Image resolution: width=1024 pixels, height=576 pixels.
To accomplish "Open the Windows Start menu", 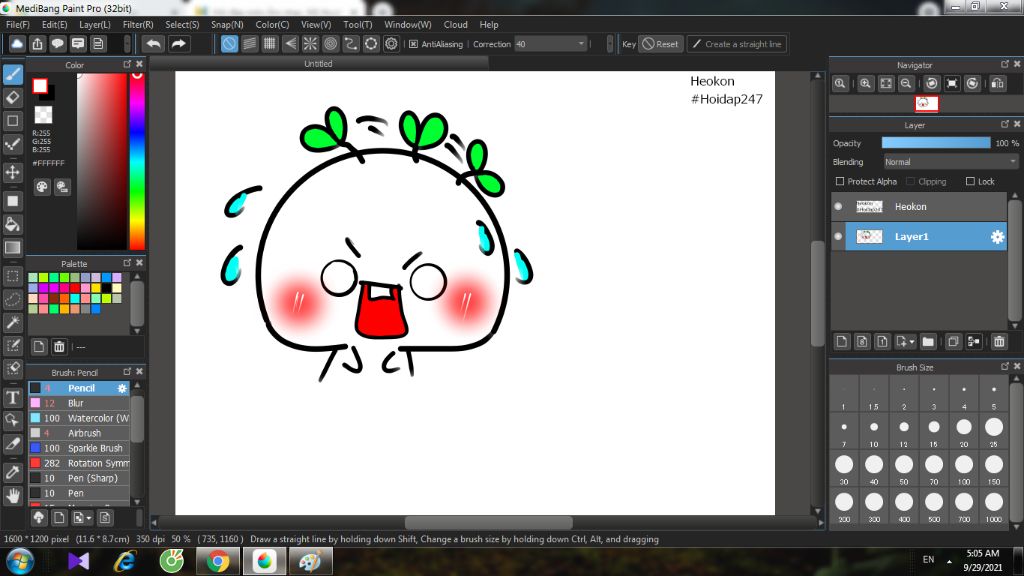I will 20,561.
